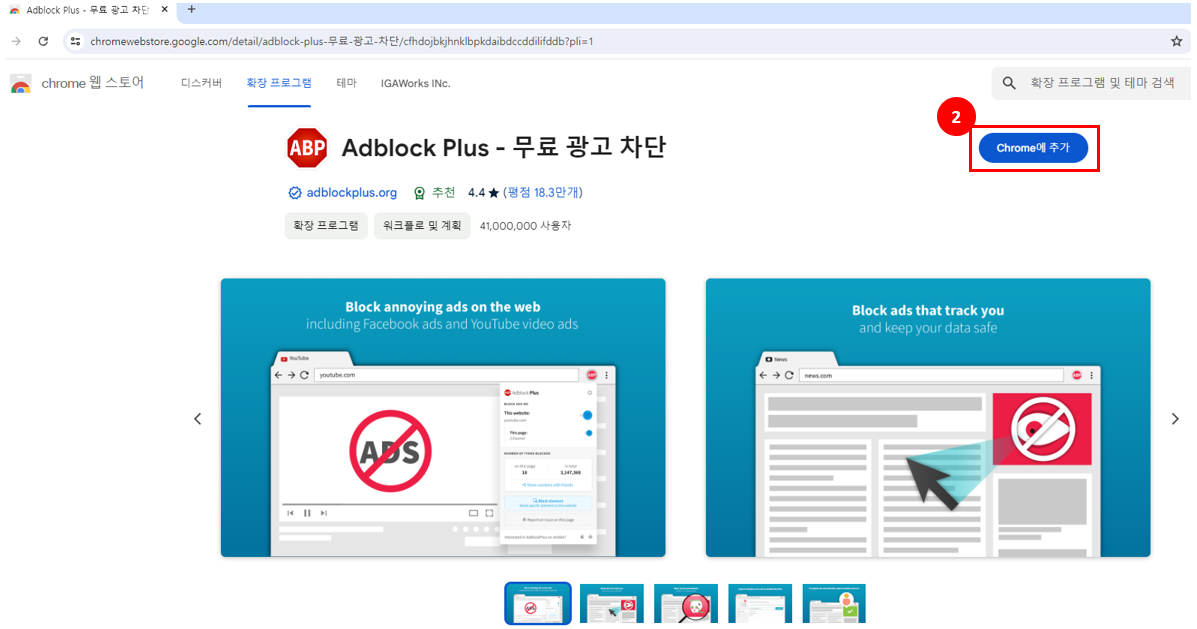Screen dimensions: 1197x629
Task: Open the adblockplus.org link
Action: pos(352,193)
